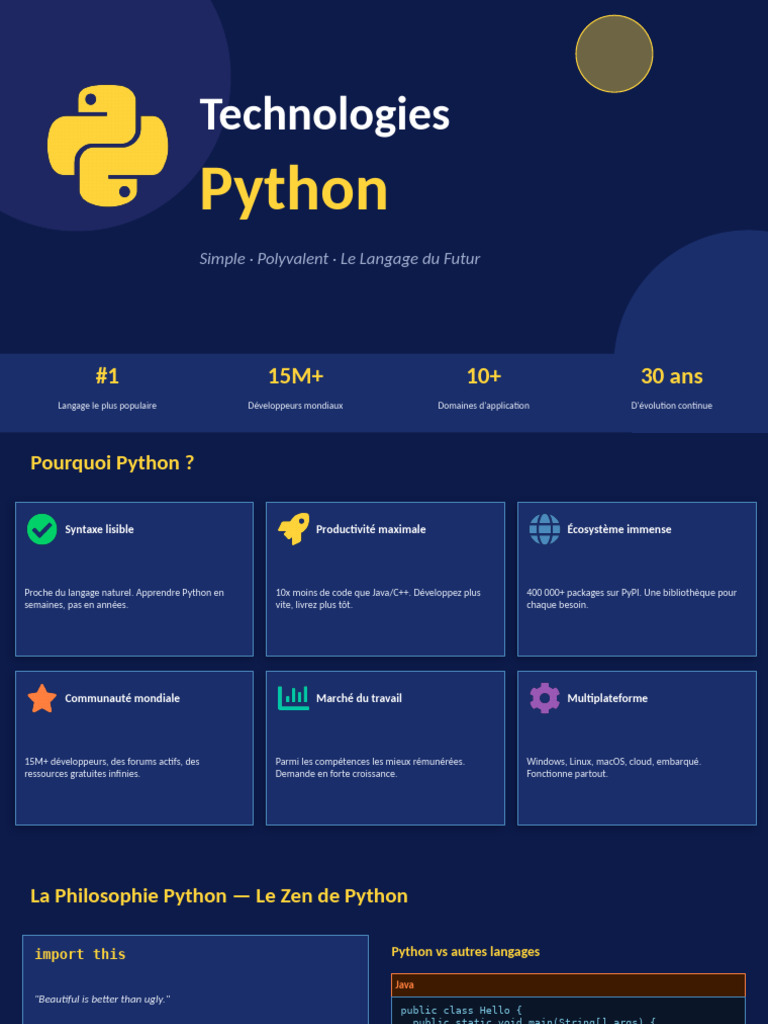This screenshot has height=1024, width=768.
Task: Click the label 'Développeurs mondiaux'
Action: tap(295, 406)
